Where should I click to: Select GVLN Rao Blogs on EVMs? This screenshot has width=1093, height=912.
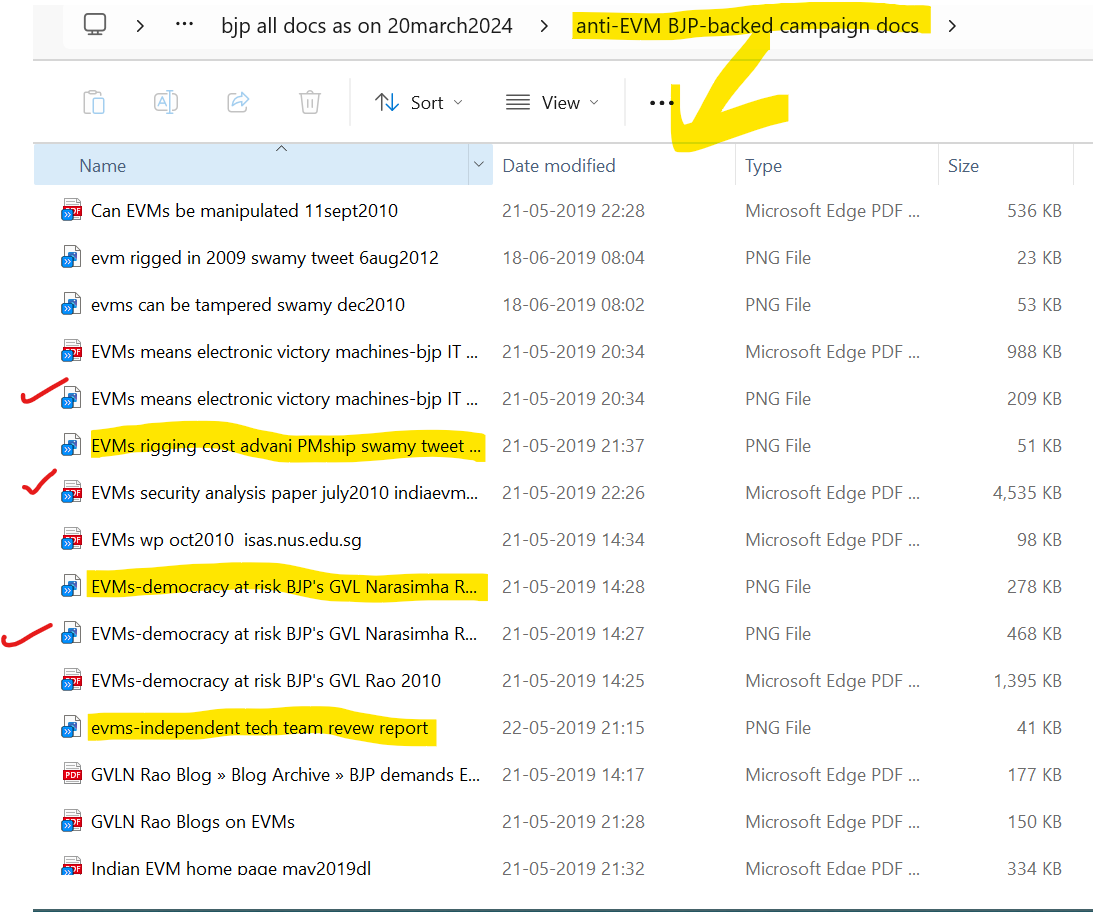[x=192, y=821]
